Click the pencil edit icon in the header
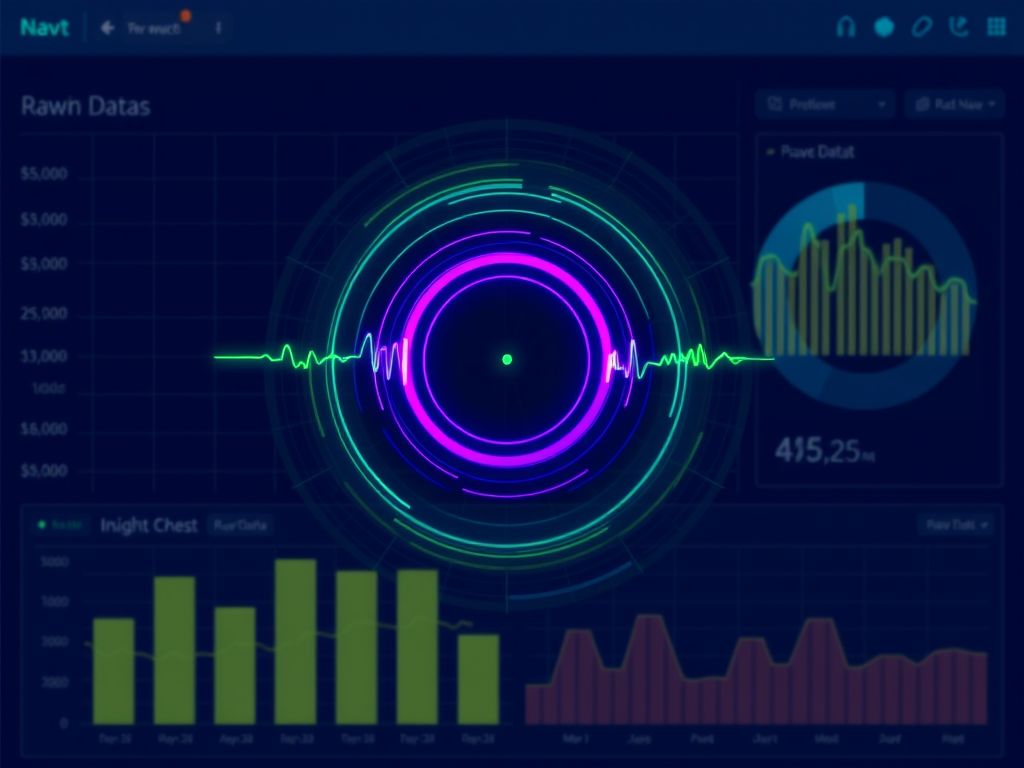Screen dimensions: 1024x768 (923, 27)
